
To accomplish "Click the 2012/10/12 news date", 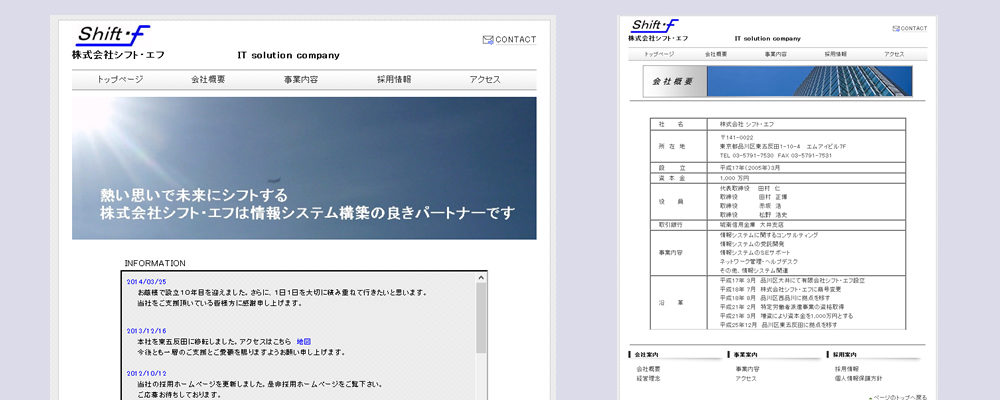I will (x=146, y=373).
